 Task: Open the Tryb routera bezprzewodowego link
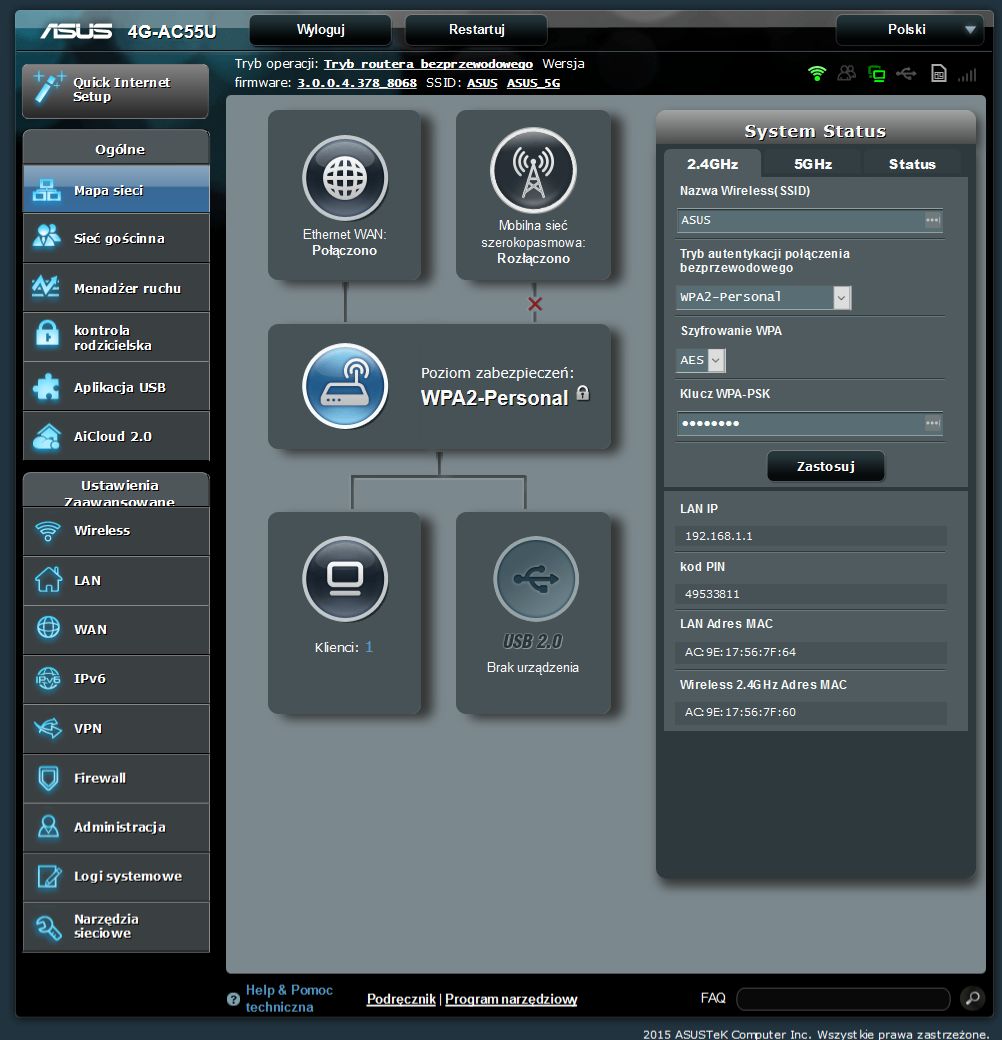(428, 64)
